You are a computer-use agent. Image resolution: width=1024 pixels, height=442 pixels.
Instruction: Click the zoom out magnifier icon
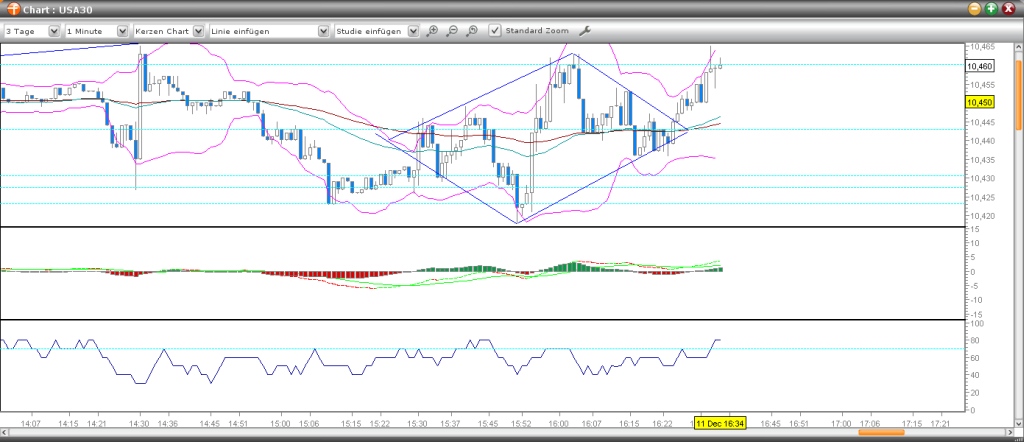[452, 31]
